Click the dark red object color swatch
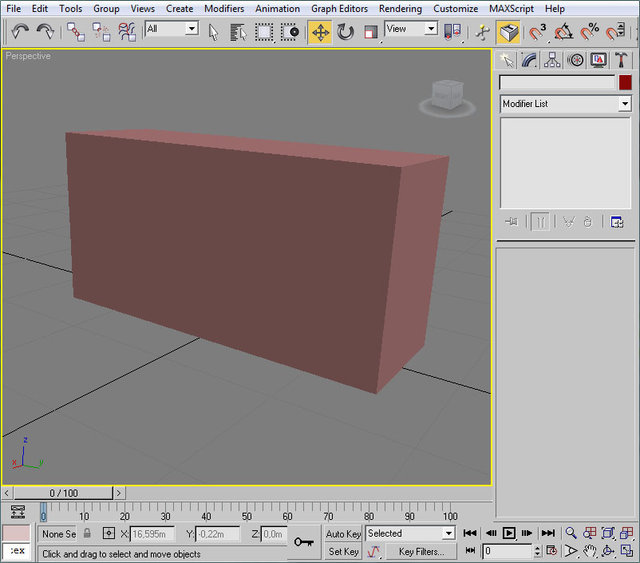The image size is (640, 563). pyautogui.click(x=625, y=83)
